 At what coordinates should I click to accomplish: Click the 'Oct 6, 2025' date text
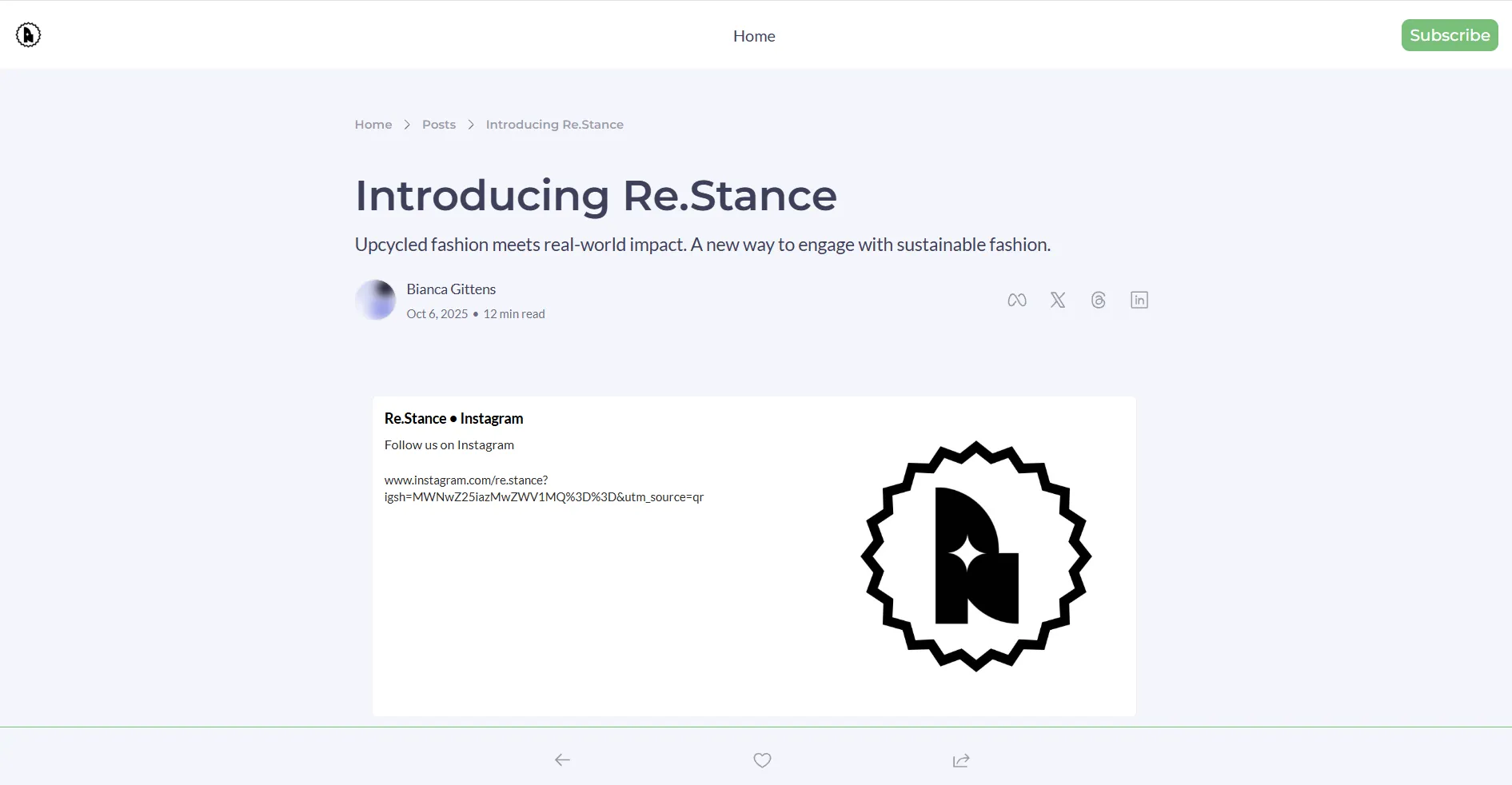(x=437, y=314)
